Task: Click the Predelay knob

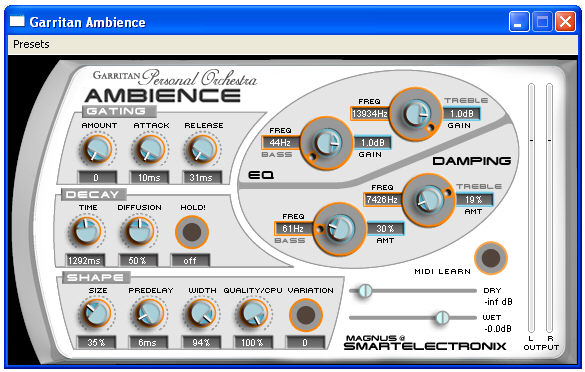Action: tap(149, 313)
